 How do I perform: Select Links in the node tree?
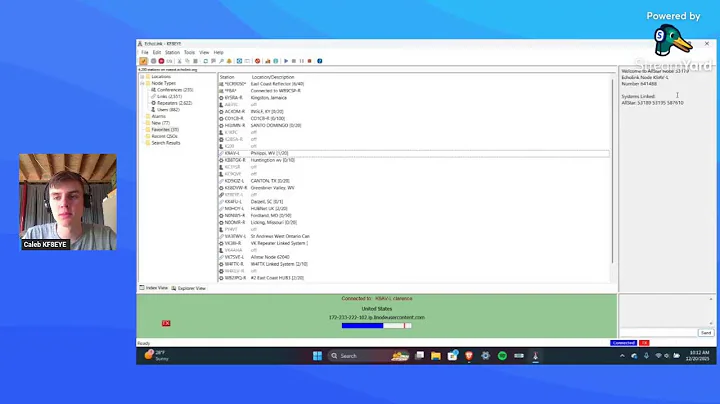(x=169, y=96)
